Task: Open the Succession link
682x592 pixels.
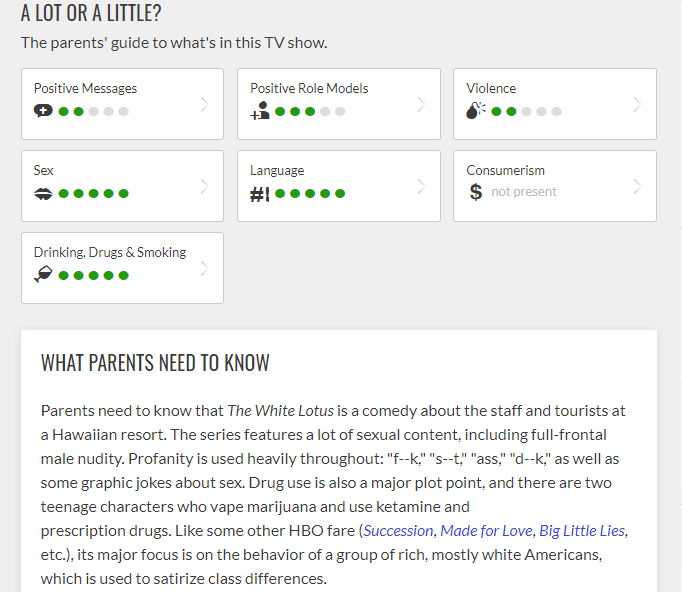Action: click(398, 531)
